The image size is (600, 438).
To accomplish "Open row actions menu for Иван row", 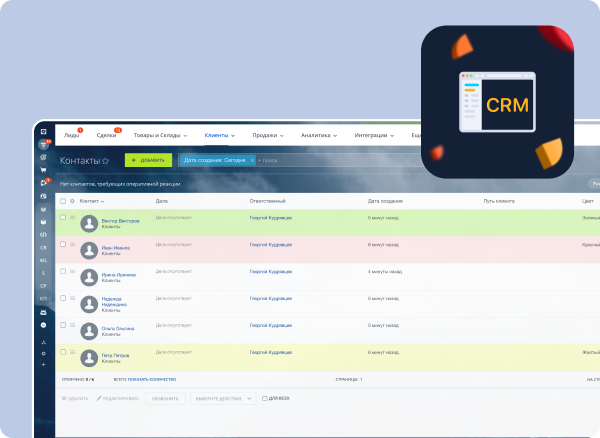I will point(72,244).
